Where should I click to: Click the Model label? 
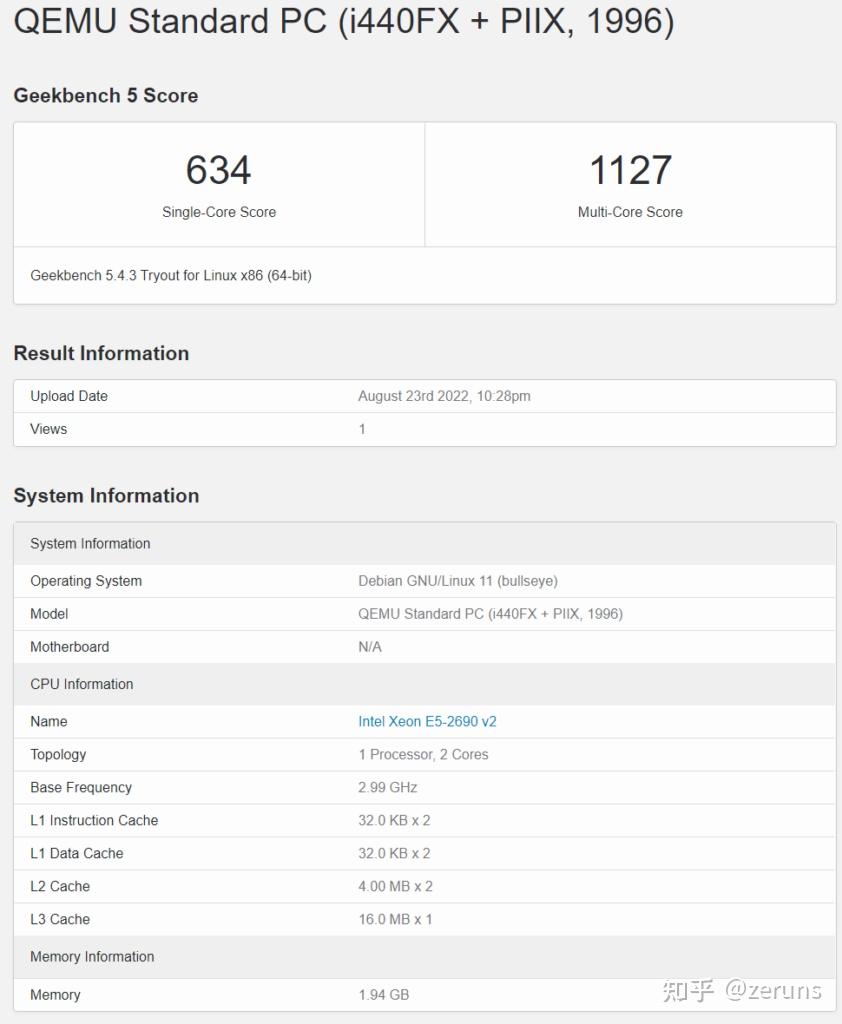[x=49, y=613]
